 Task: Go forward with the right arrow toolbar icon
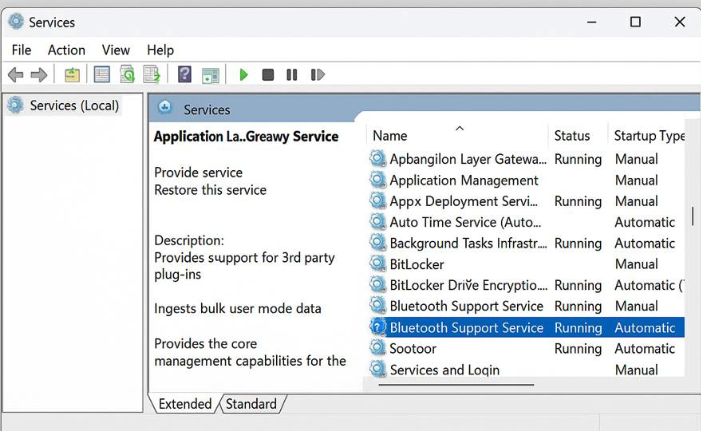point(39,75)
